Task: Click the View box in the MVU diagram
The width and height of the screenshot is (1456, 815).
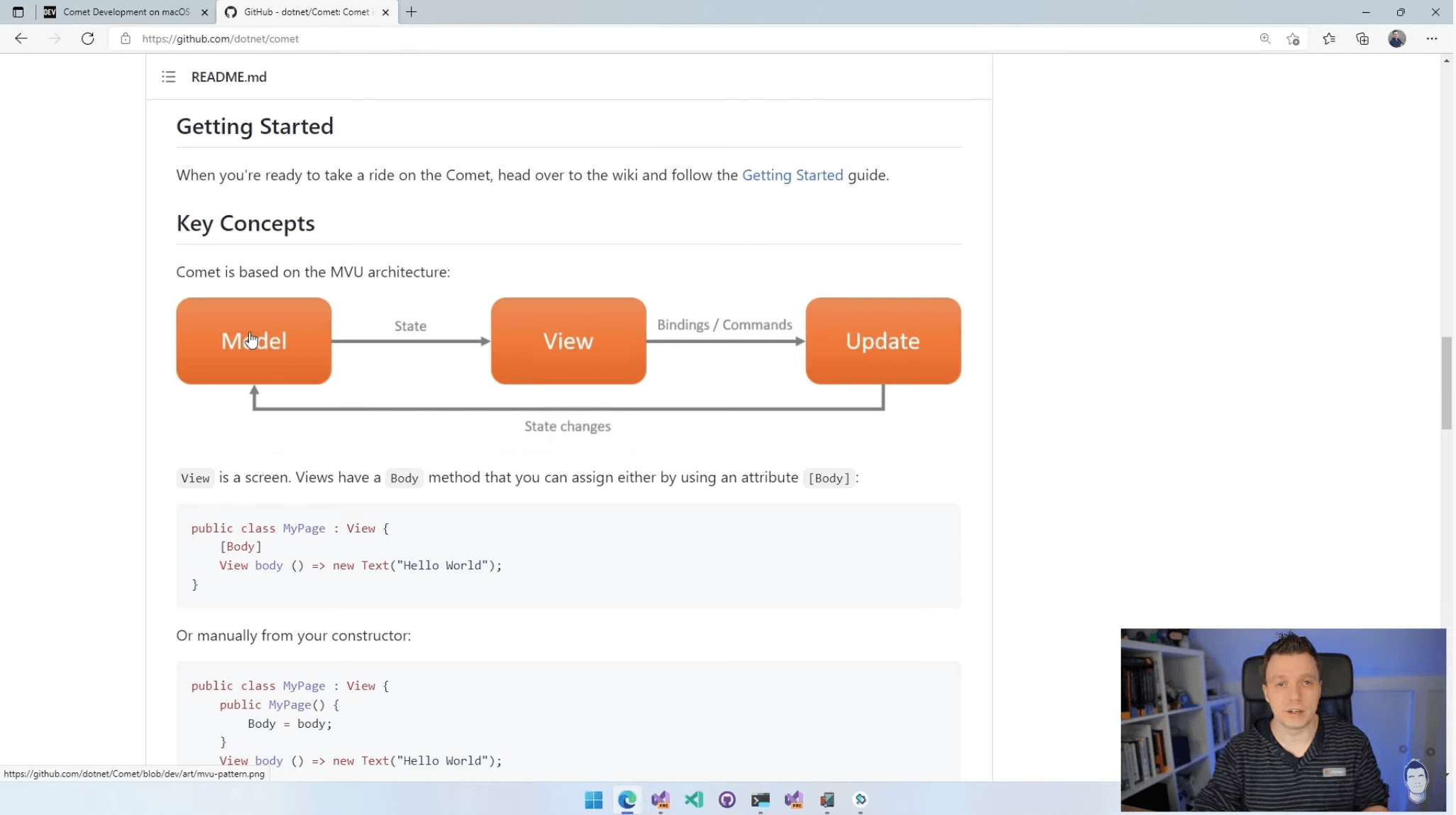Action: [568, 341]
